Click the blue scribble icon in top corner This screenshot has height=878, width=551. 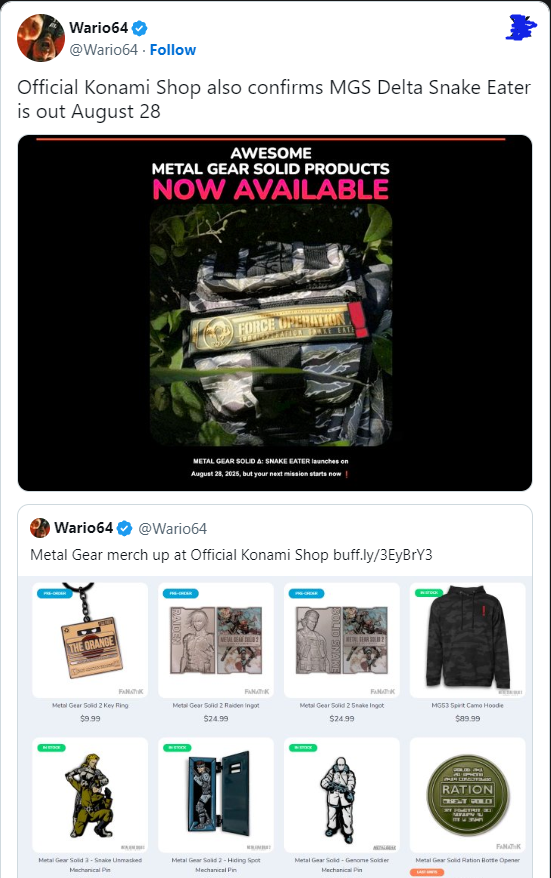[520, 27]
